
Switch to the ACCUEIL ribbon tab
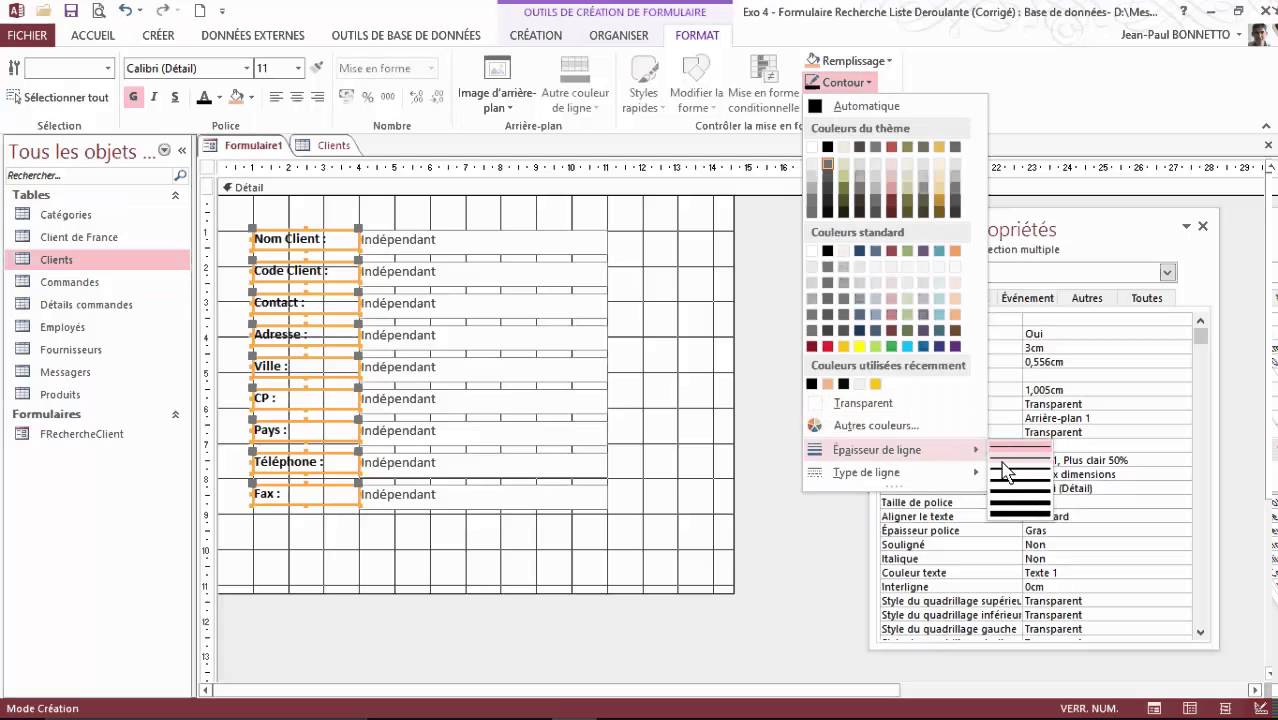click(x=93, y=35)
